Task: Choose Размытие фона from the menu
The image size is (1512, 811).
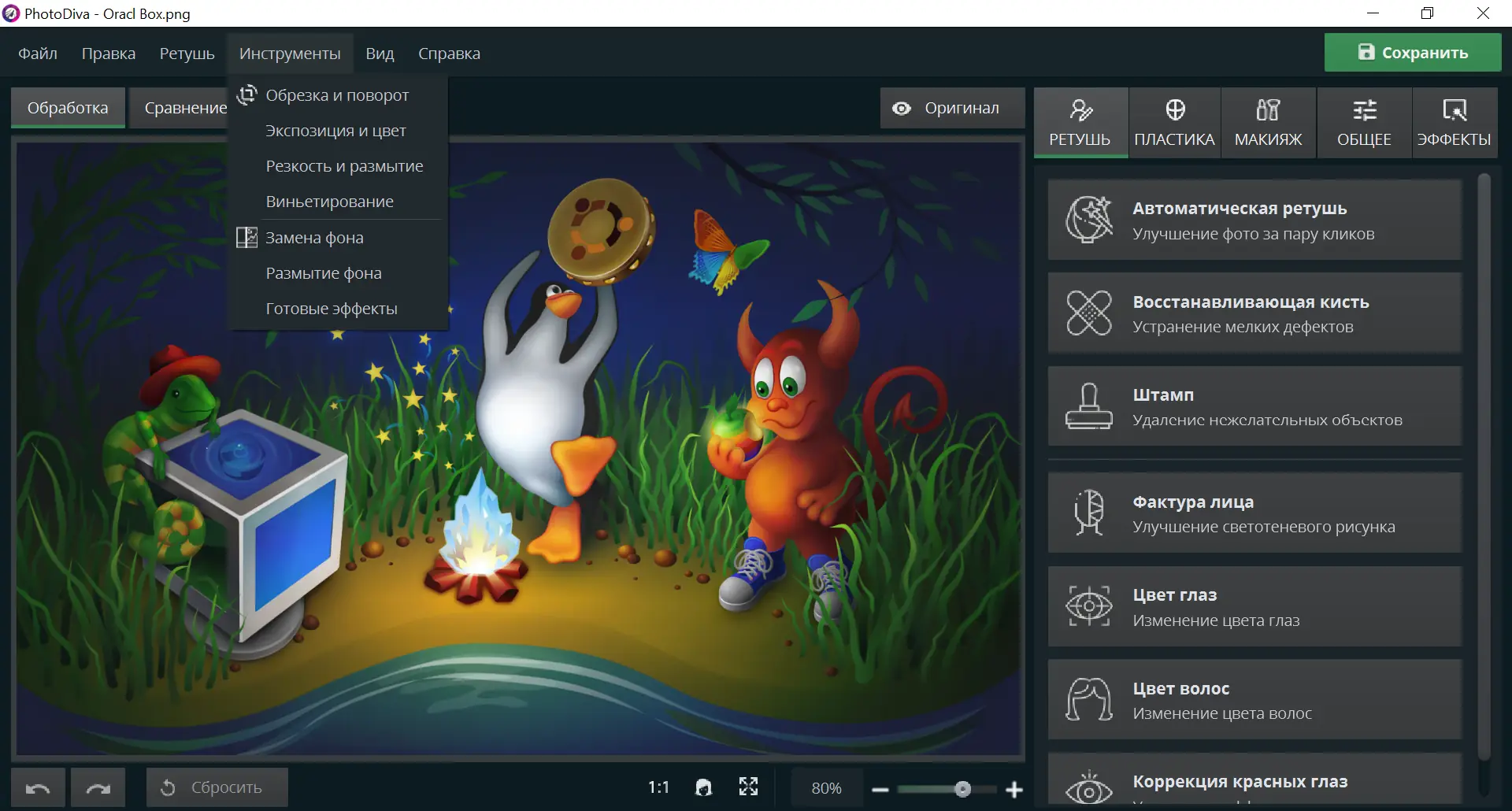Action: (338, 273)
